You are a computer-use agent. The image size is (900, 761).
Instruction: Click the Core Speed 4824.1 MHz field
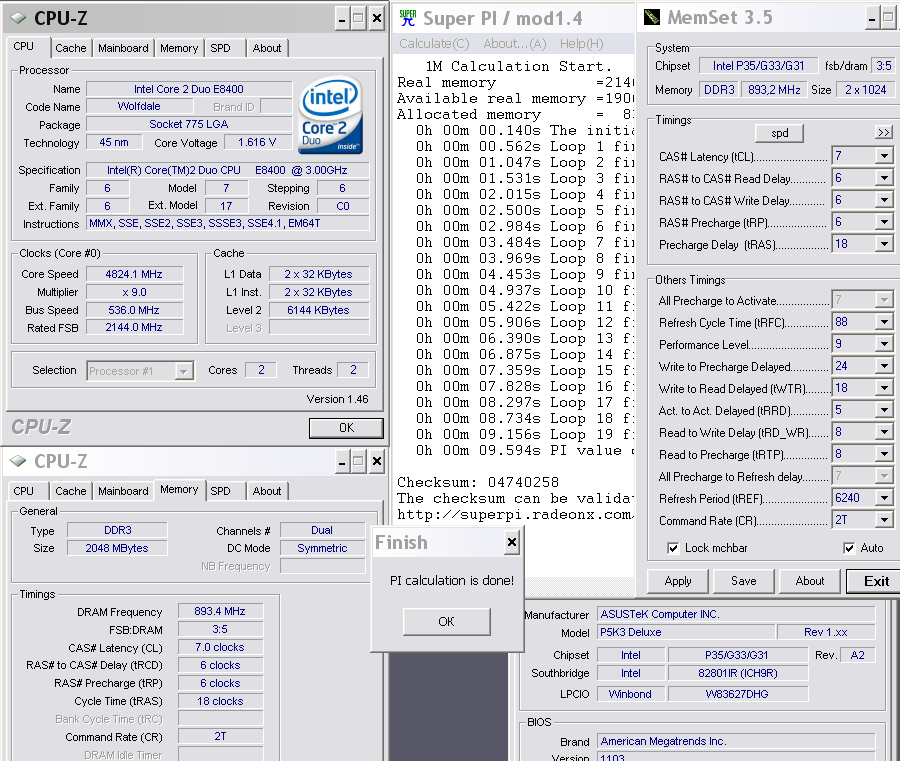(x=134, y=274)
